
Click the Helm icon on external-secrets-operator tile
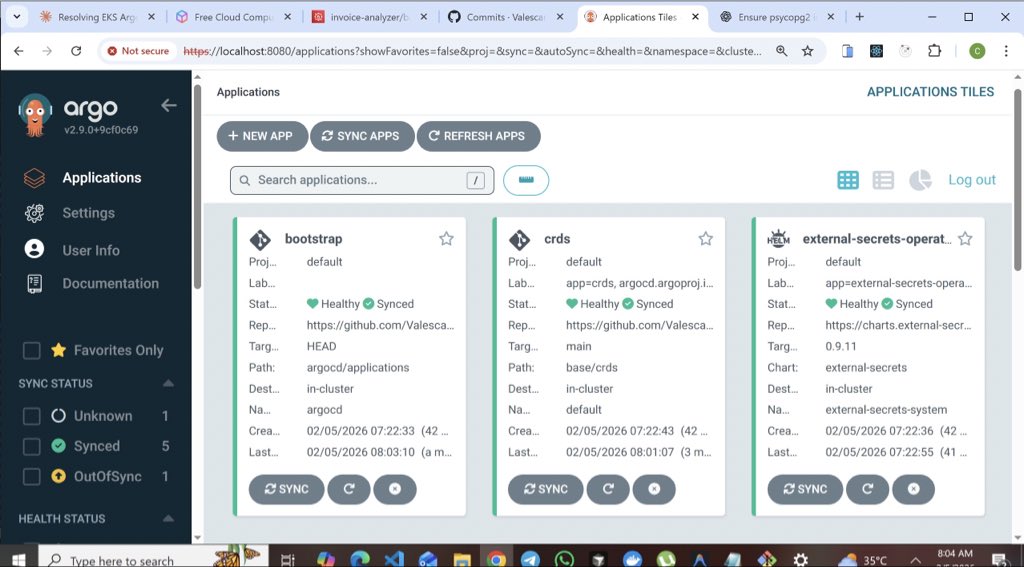click(778, 239)
